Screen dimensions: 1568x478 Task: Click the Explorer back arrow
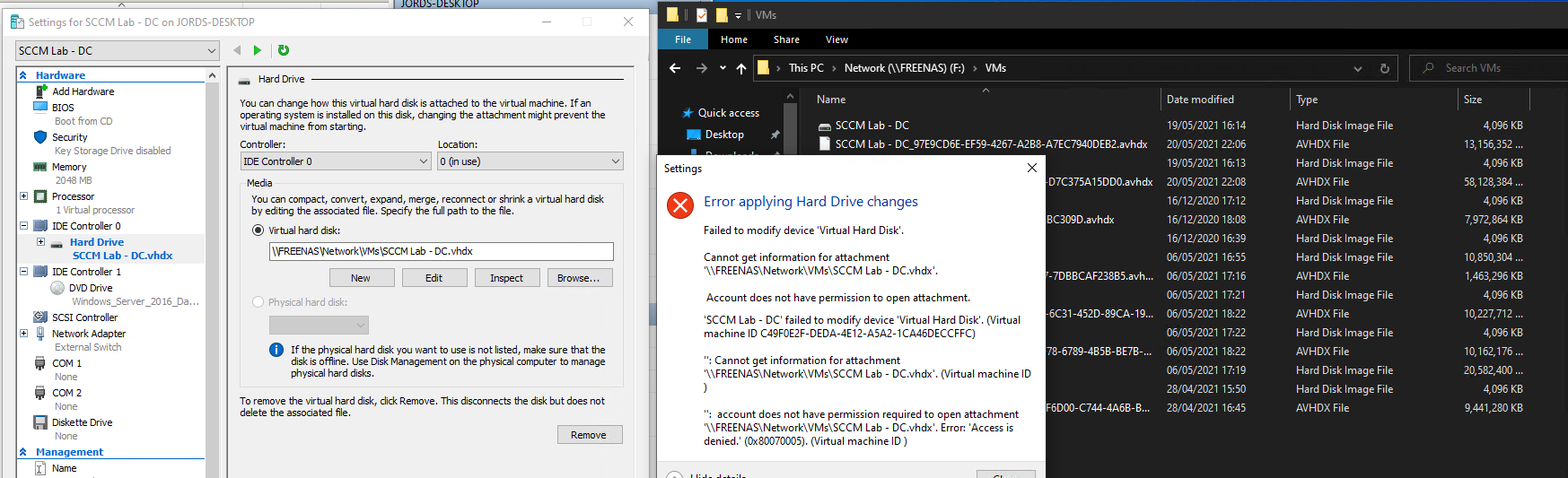(675, 68)
